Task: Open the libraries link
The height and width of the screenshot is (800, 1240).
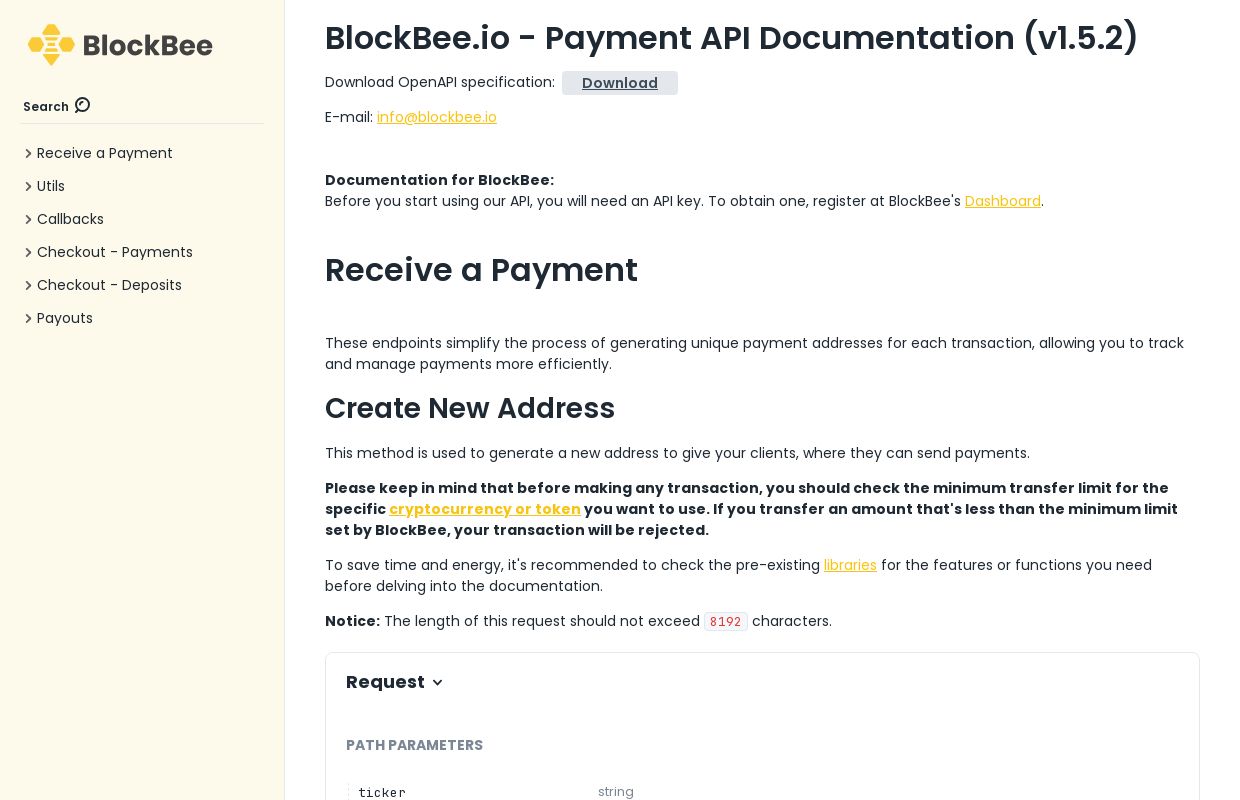Action: (850, 565)
